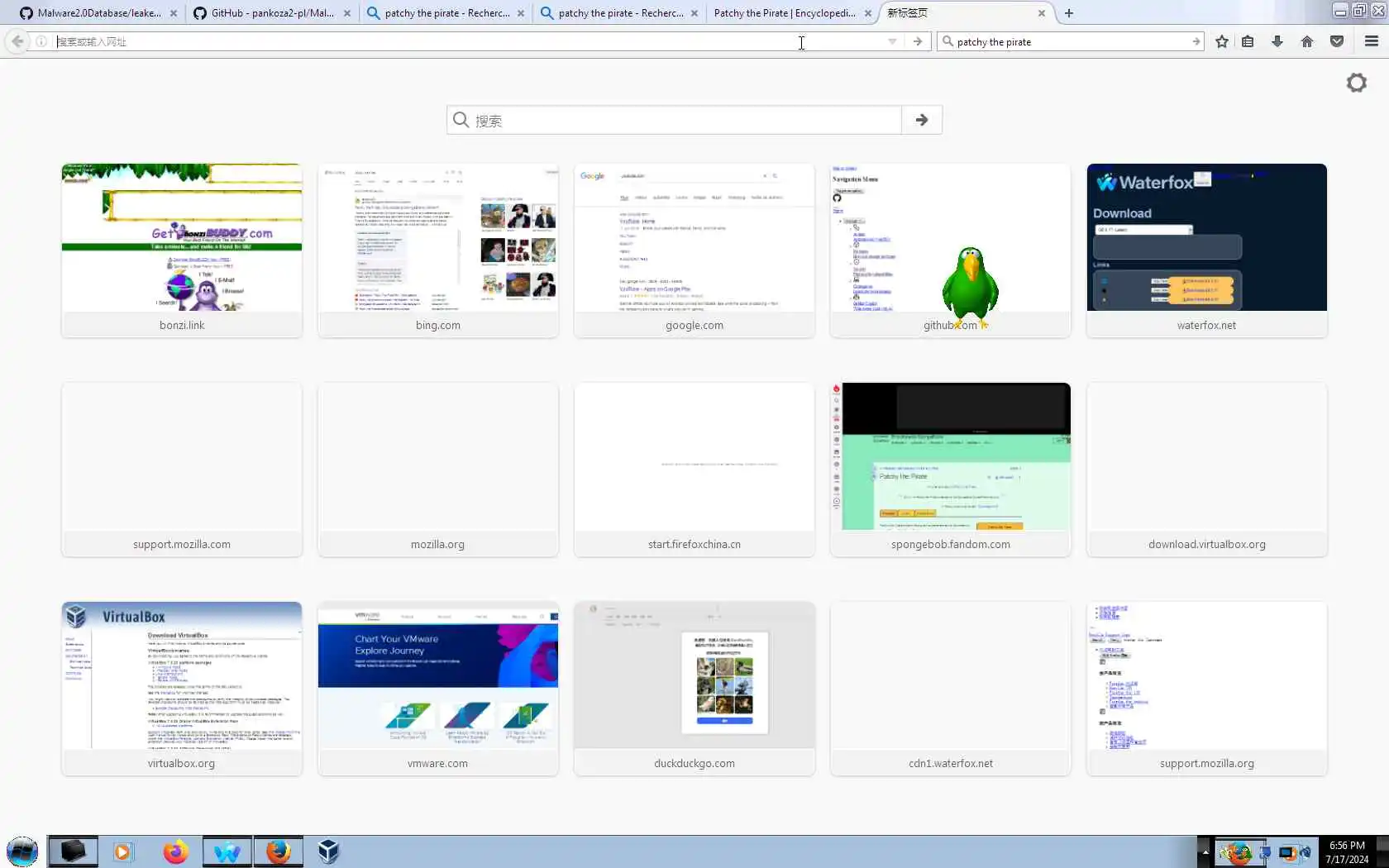The image size is (1389, 868).
Task: Bookmark this page with the star icon
Action: pyautogui.click(x=1222, y=41)
